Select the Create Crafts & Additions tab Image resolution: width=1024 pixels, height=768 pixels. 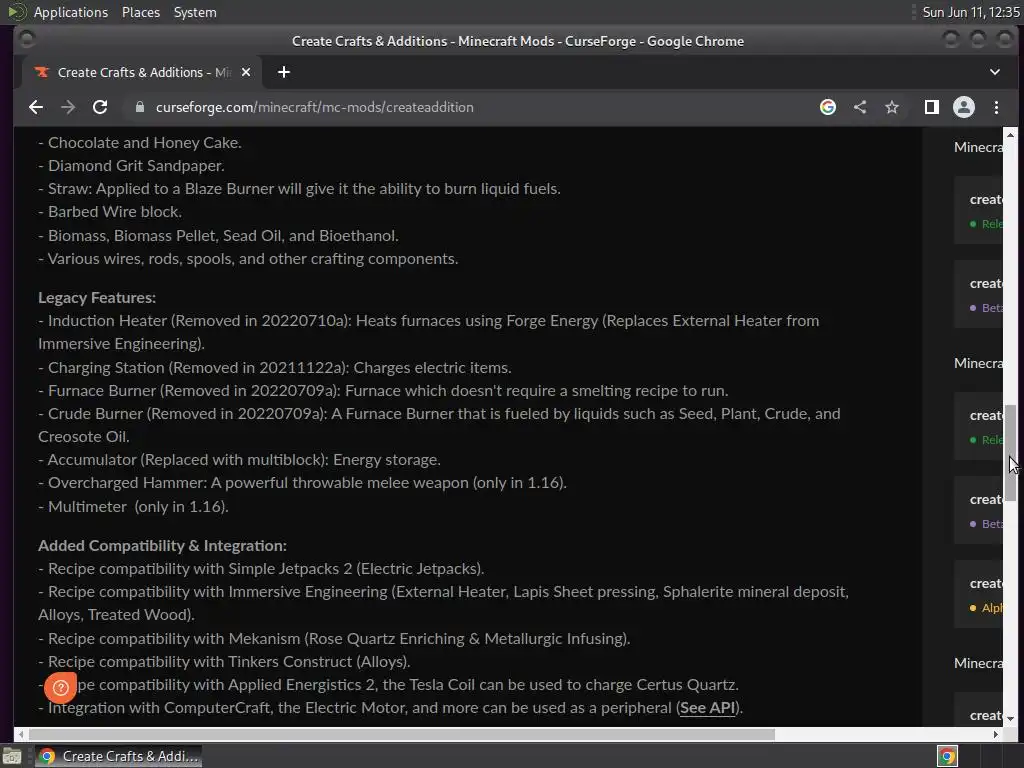[142, 72]
